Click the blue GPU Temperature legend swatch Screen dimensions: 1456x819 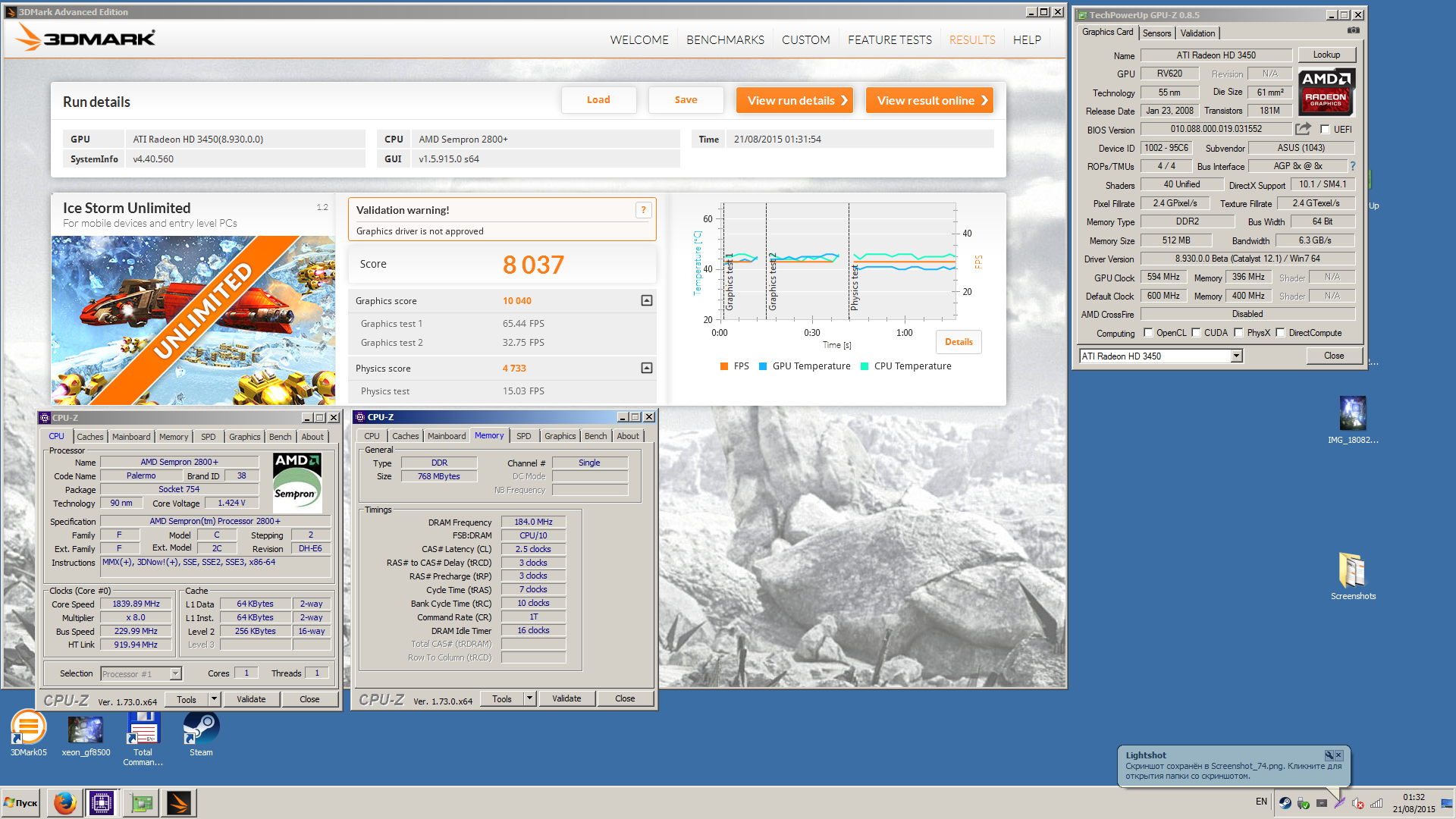click(x=763, y=366)
